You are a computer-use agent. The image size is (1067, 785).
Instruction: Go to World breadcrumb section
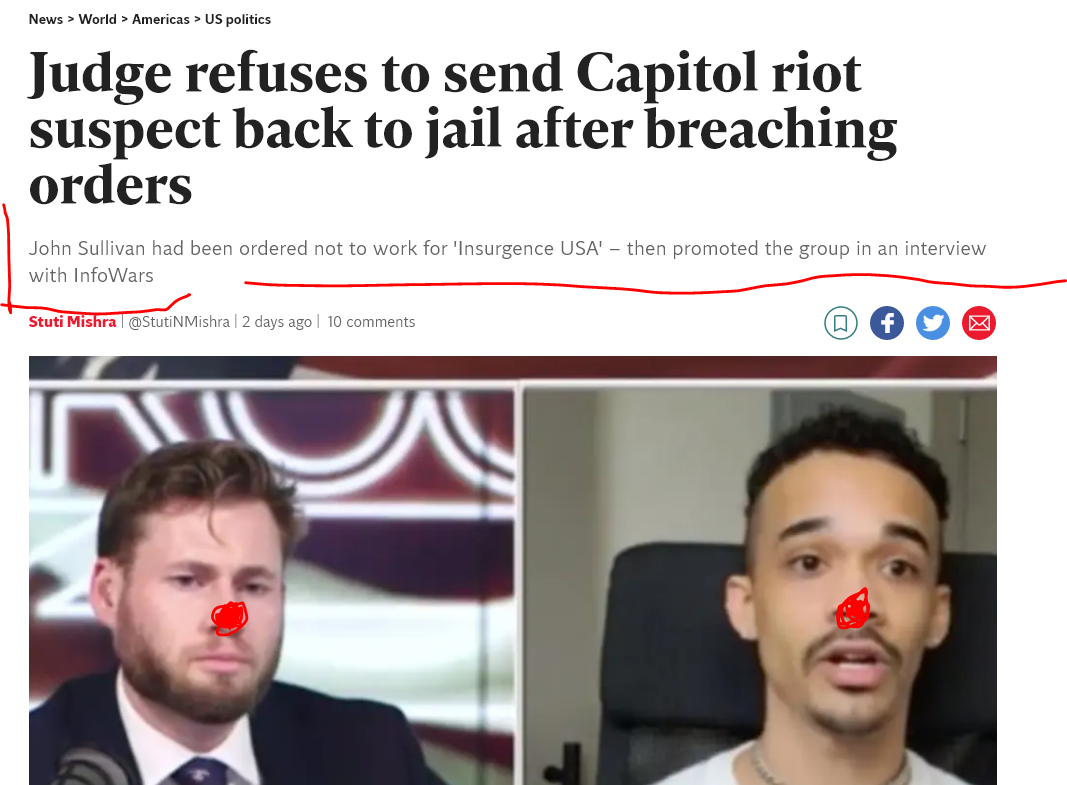coord(97,19)
